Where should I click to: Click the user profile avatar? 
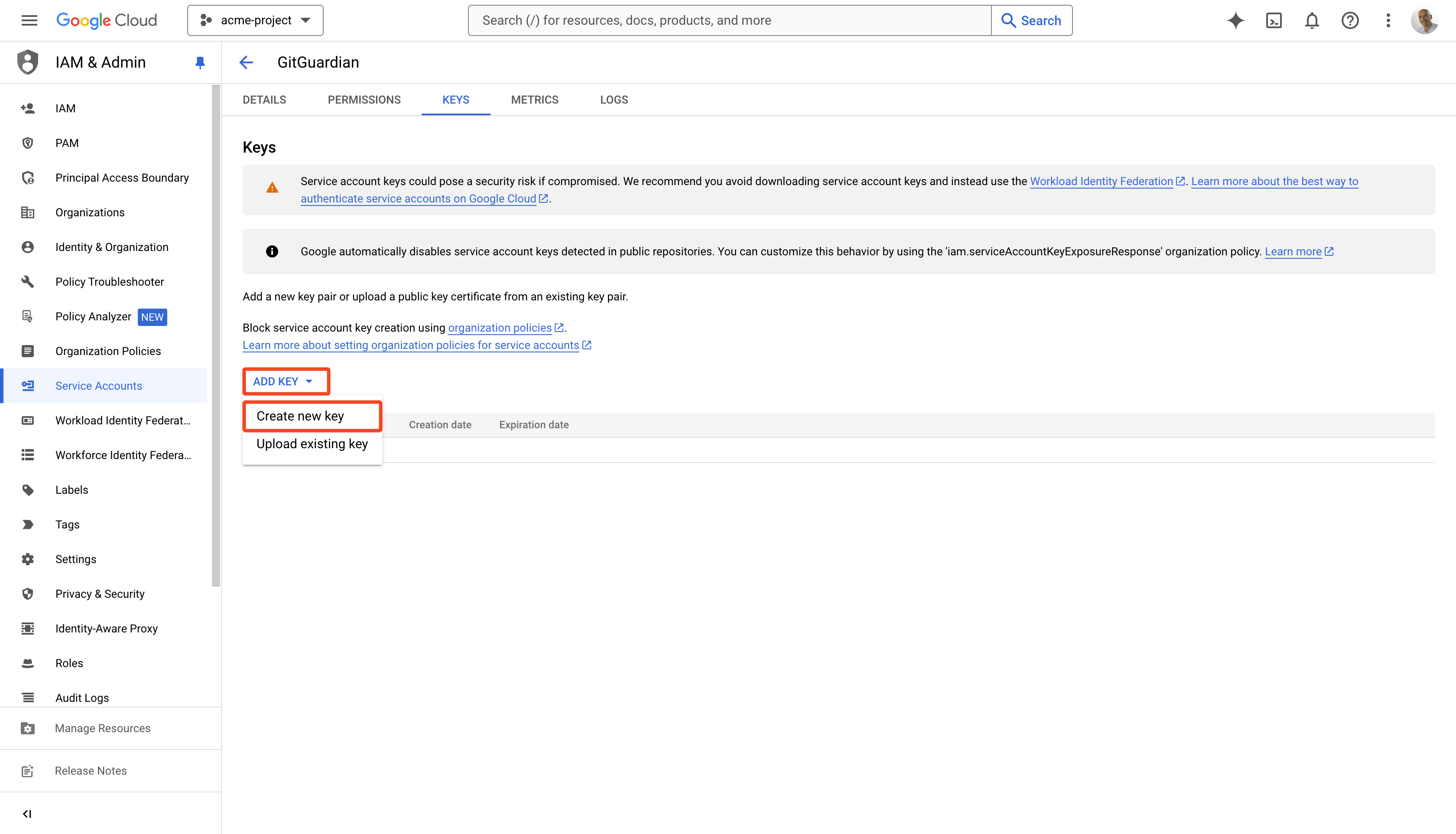click(1424, 21)
